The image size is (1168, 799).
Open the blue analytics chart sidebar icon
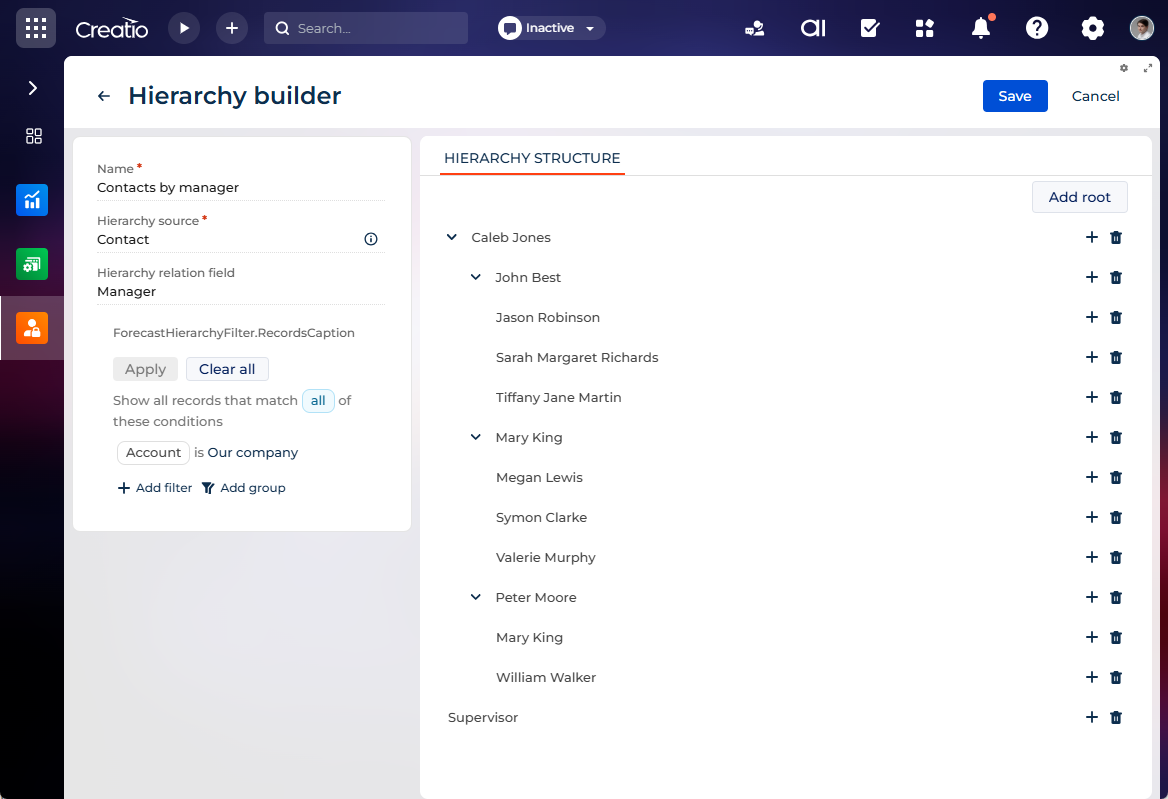tap(32, 200)
